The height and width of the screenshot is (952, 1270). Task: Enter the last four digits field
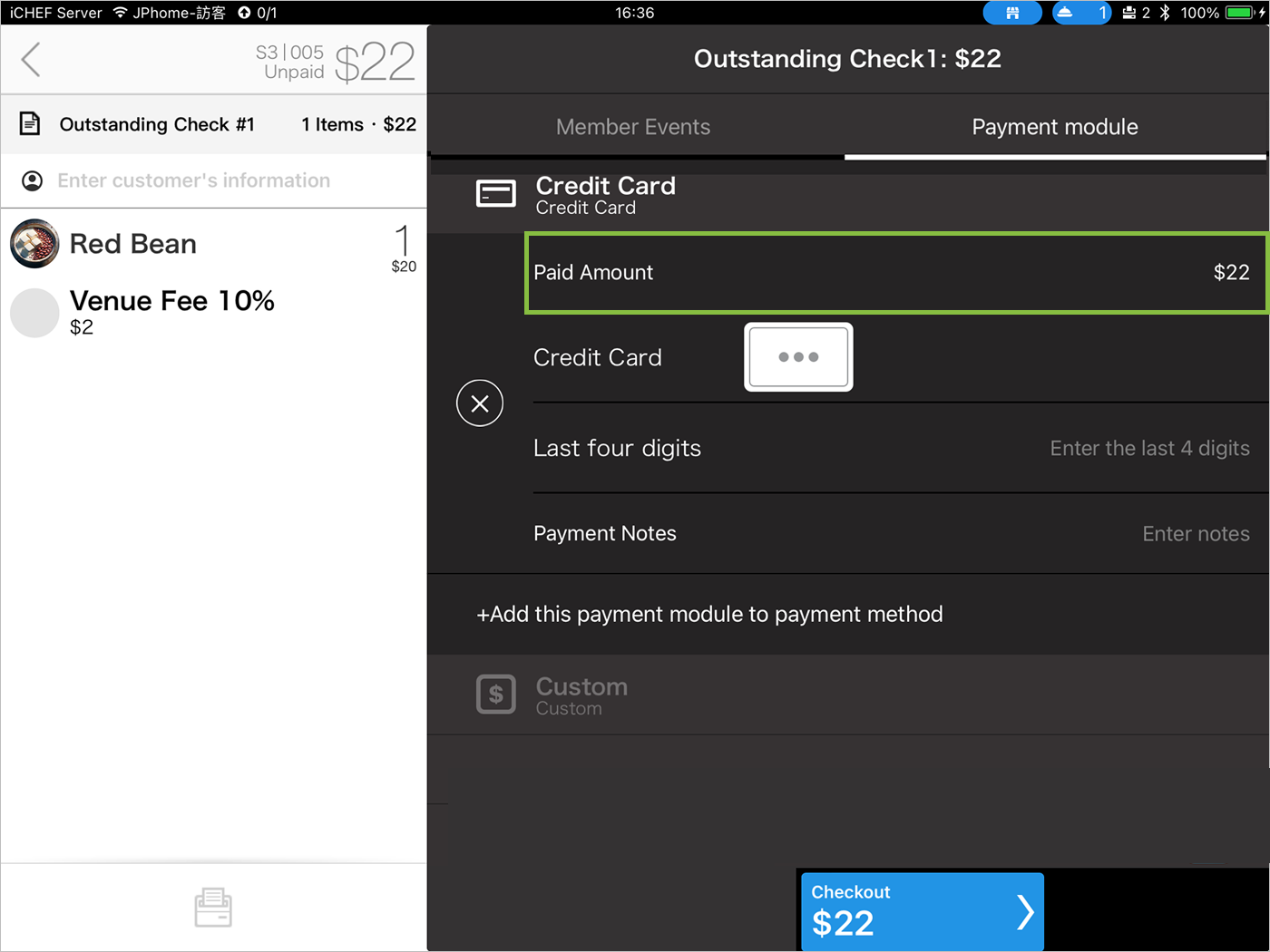click(1148, 449)
